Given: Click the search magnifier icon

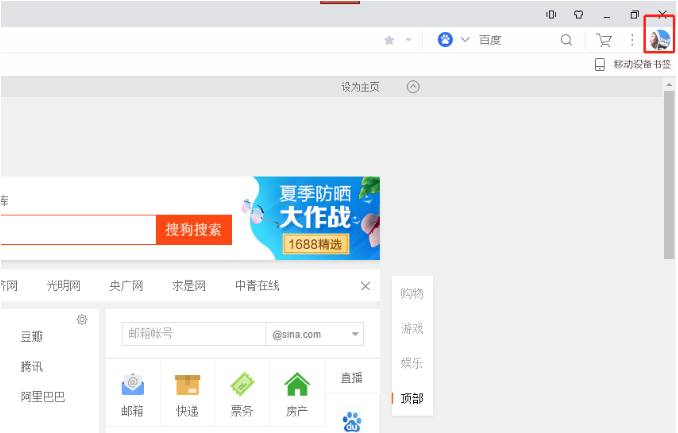Looking at the screenshot, I should point(566,40).
